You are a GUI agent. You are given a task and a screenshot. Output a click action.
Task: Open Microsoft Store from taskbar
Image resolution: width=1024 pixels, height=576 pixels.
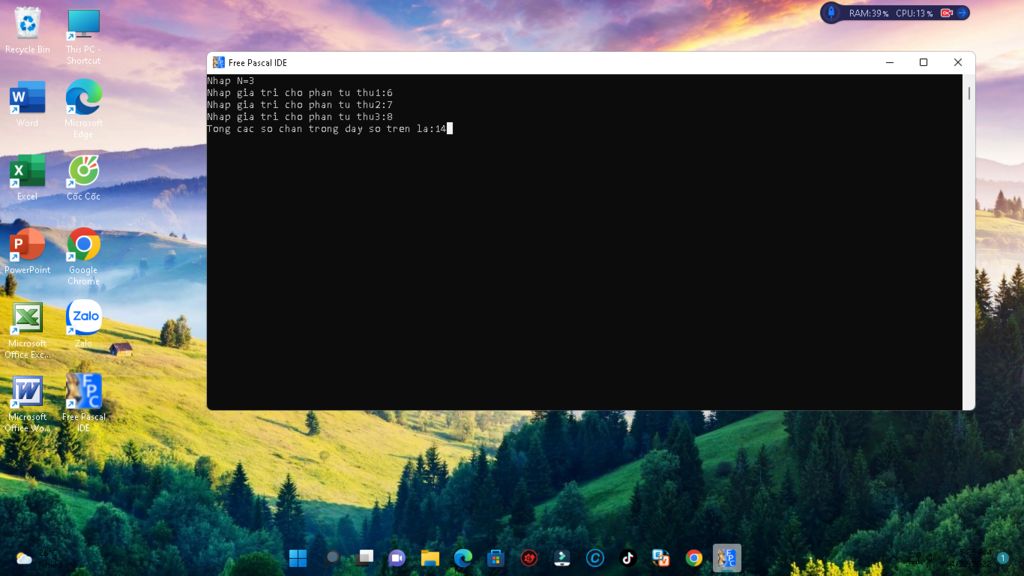coord(496,558)
